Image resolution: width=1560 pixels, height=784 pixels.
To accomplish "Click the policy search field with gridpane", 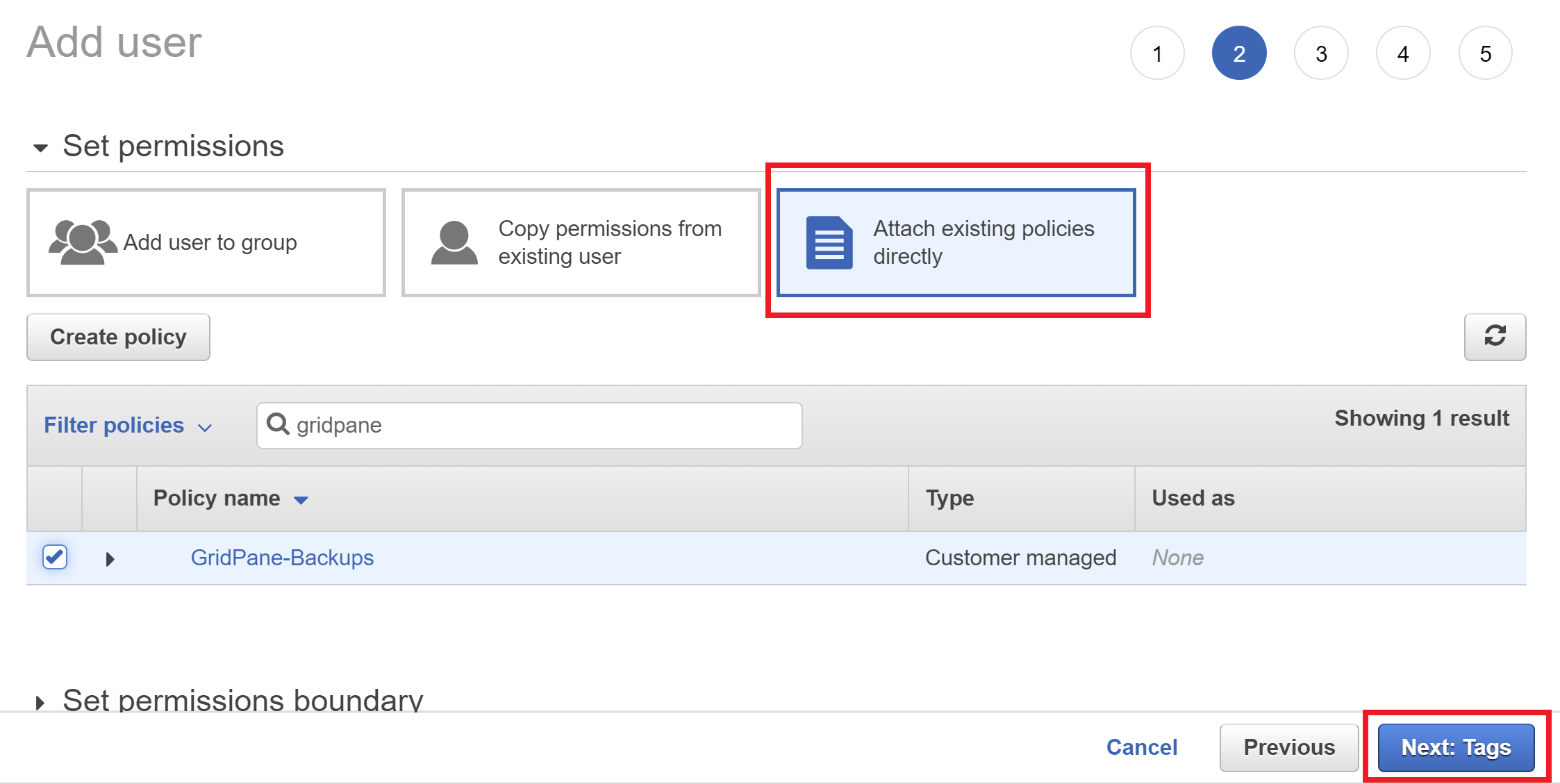I will 529,425.
